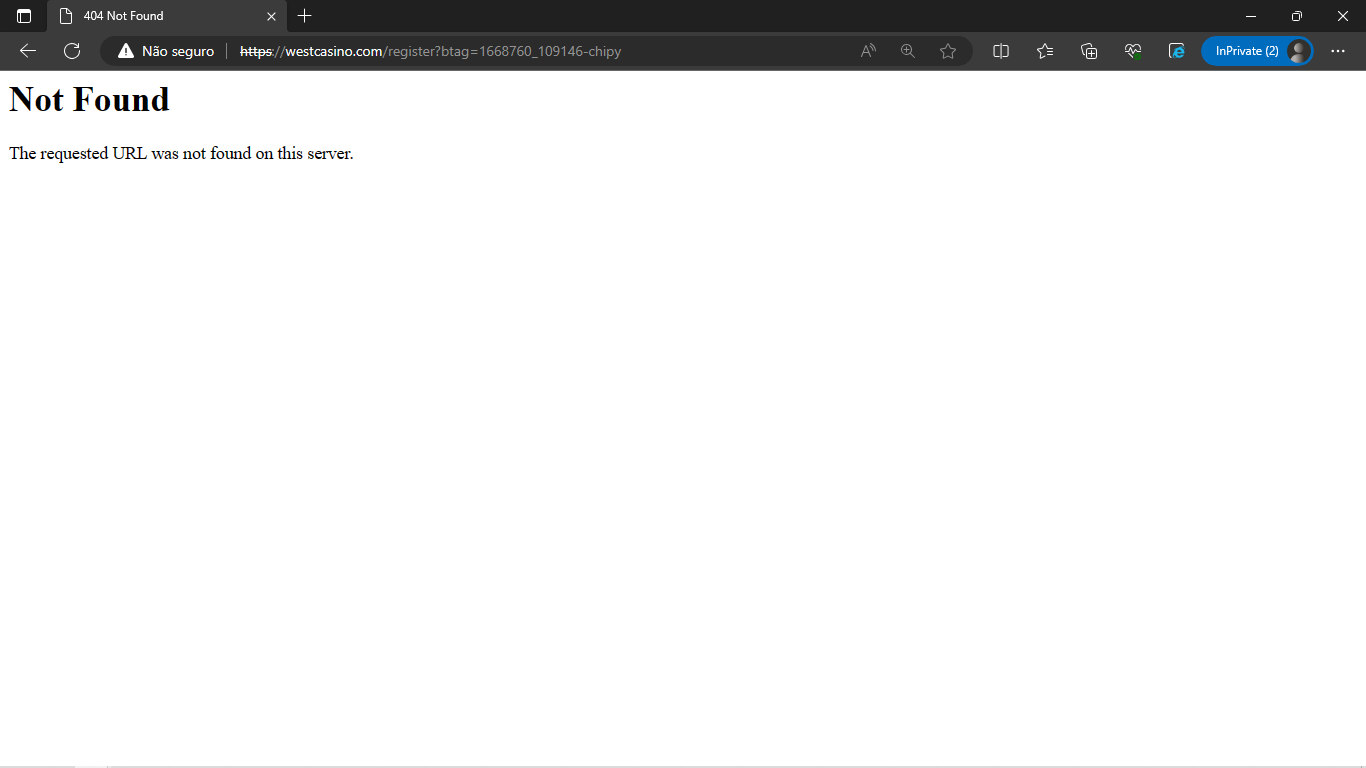This screenshot has height=768, width=1366.
Task: Go back using the back arrow
Action: click(27, 51)
